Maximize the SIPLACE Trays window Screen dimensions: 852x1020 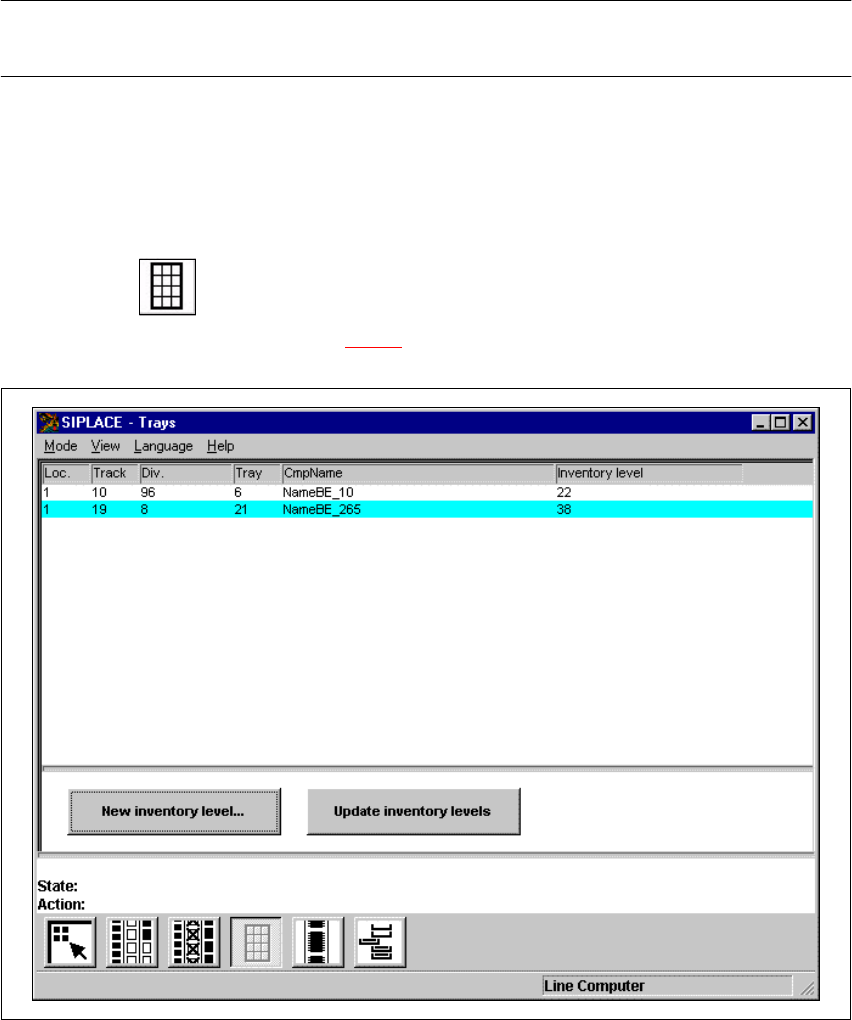[780, 422]
